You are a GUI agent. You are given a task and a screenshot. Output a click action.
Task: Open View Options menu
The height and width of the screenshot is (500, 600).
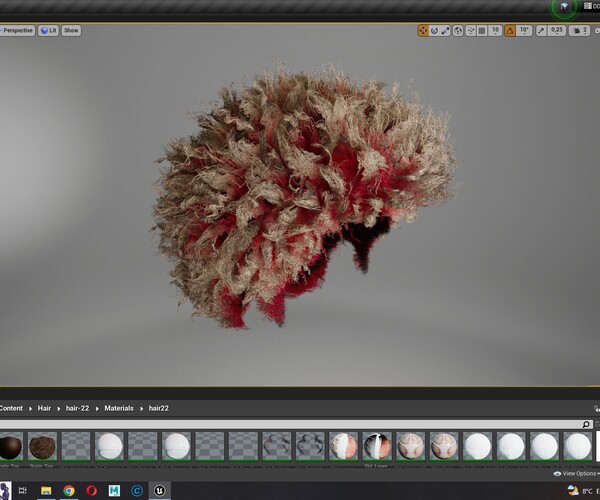click(x=577, y=474)
